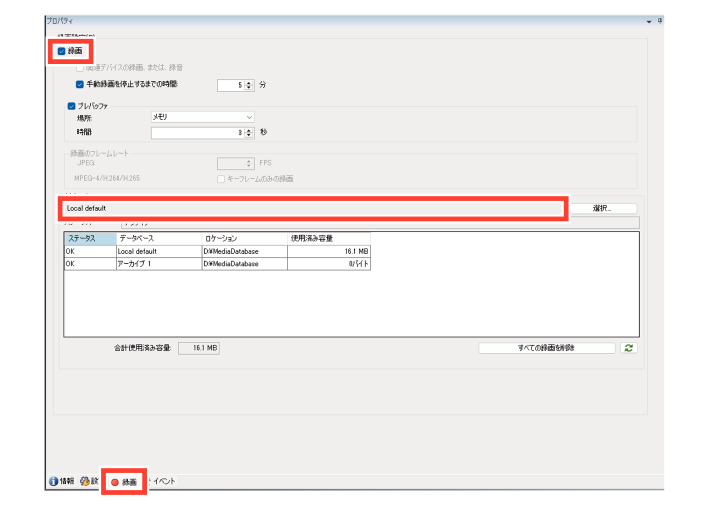Click OK status in Local default row

click(90, 251)
